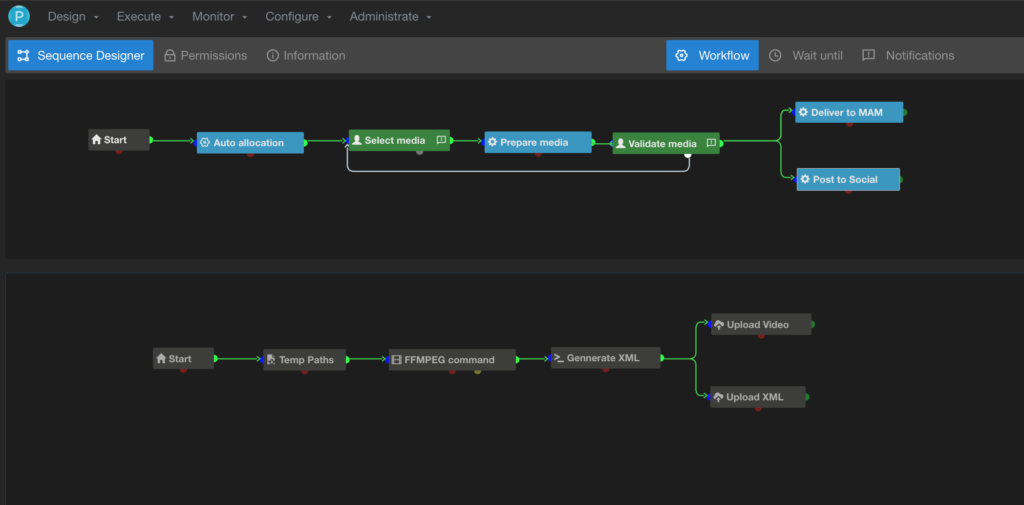Select the Wait until option
The height and width of the screenshot is (505, 1024).
click(x=806, y=56)
